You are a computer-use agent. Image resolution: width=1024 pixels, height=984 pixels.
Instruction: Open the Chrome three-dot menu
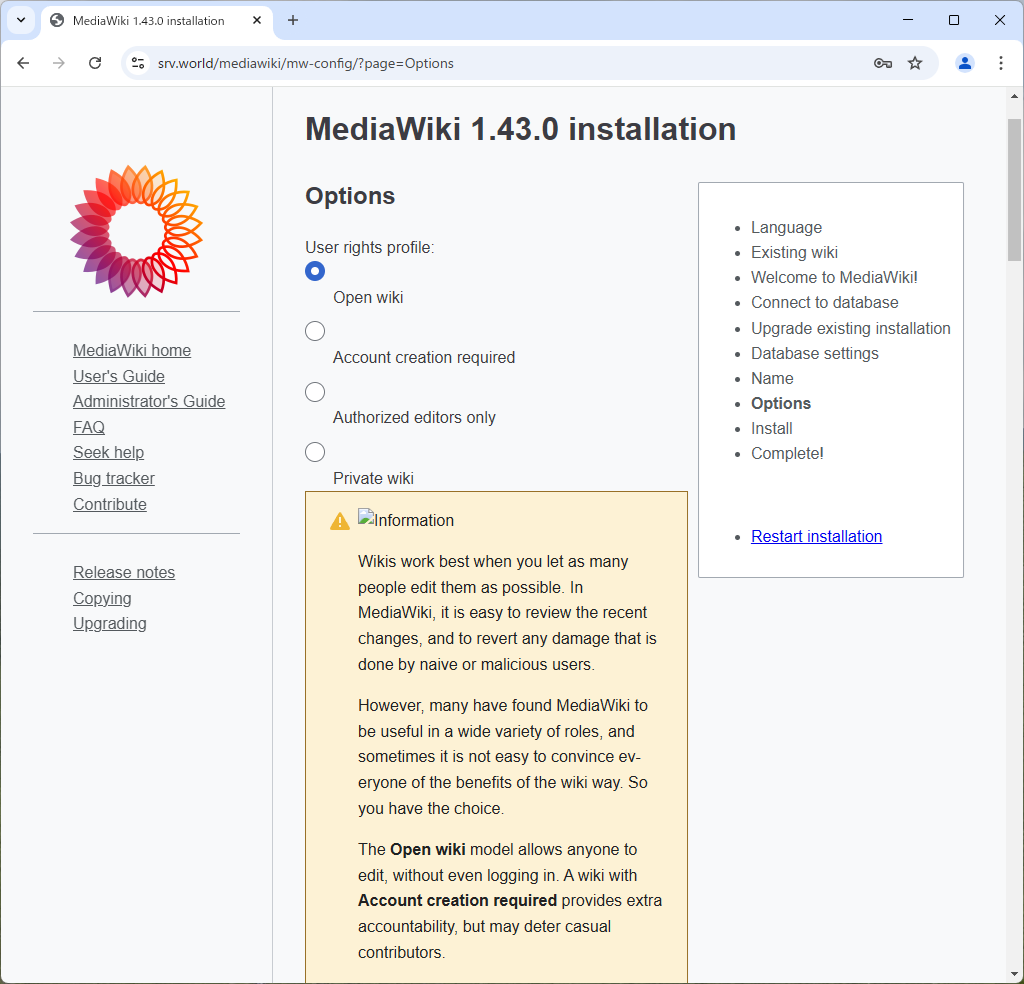1000,63
